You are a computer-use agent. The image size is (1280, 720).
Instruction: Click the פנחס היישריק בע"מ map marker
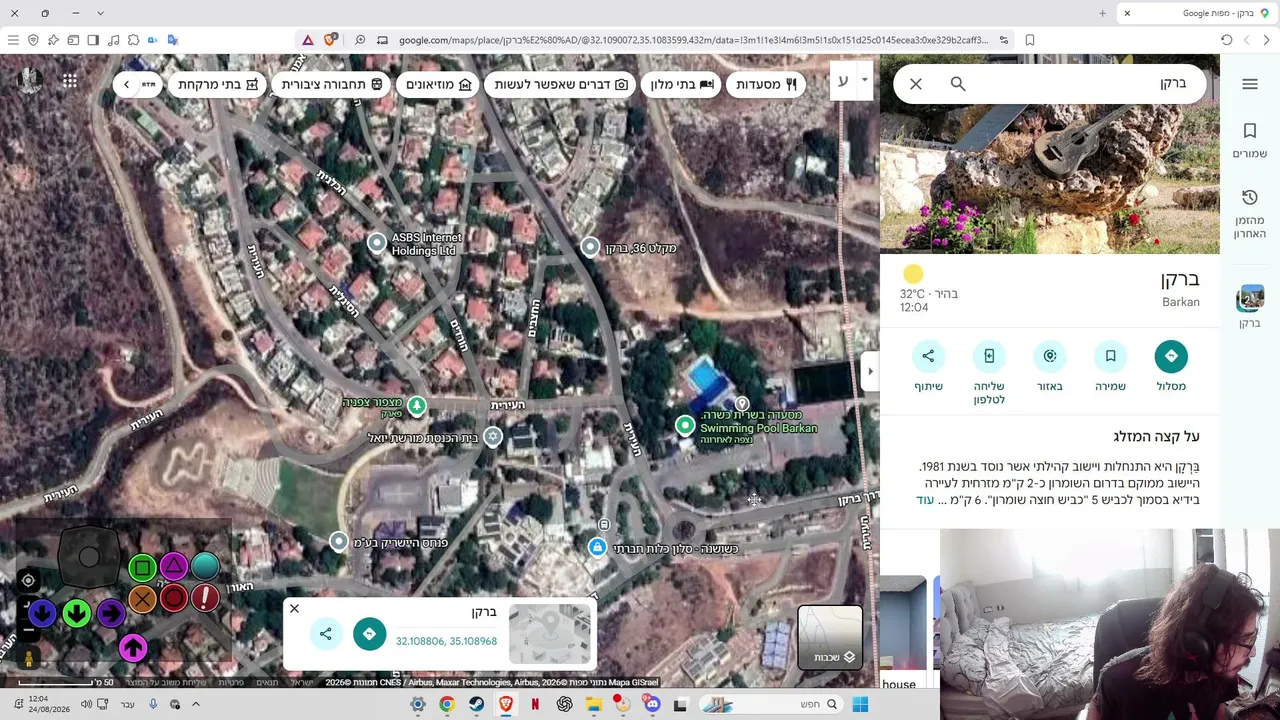(x=339, y=542)
